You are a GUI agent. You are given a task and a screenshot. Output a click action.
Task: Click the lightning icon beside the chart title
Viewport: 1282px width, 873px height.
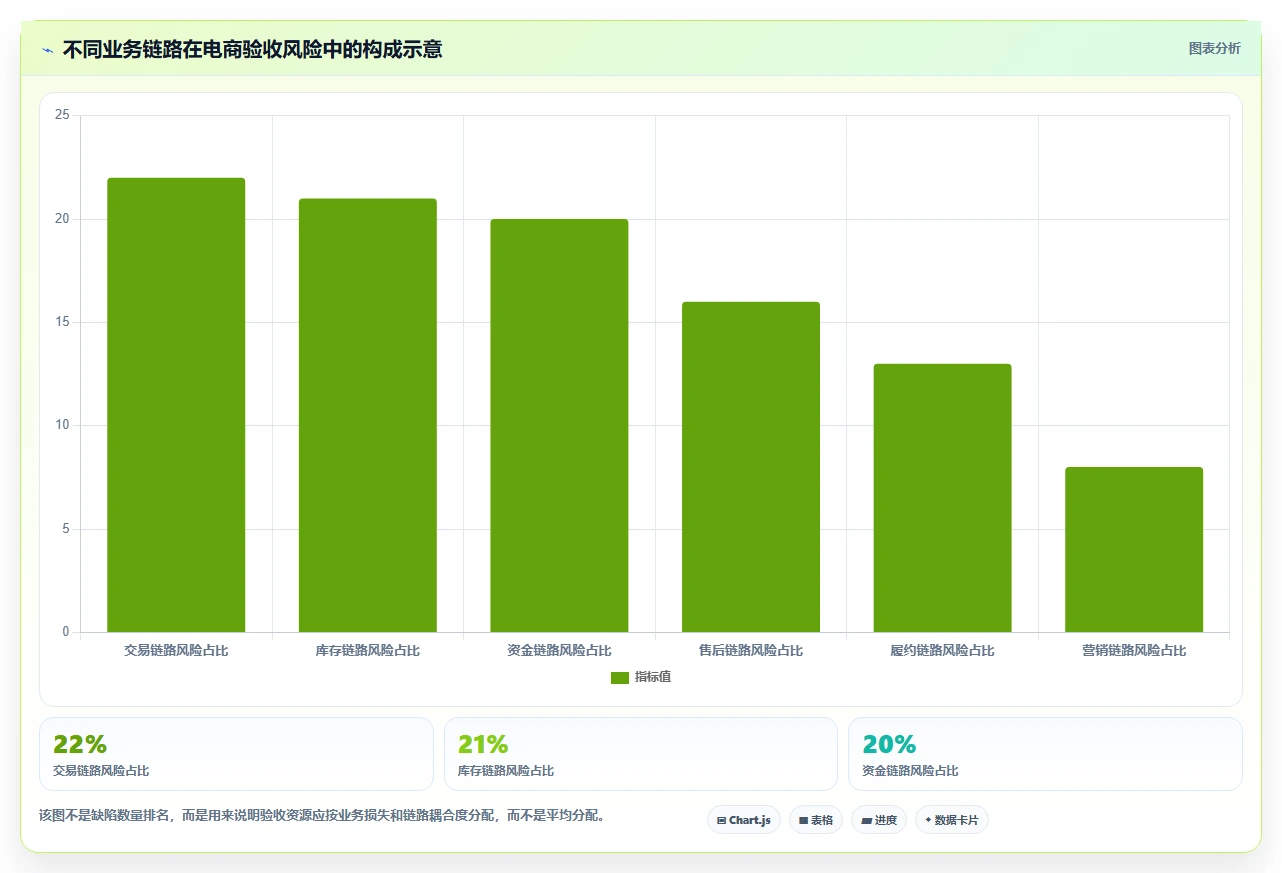coord(47,49)
